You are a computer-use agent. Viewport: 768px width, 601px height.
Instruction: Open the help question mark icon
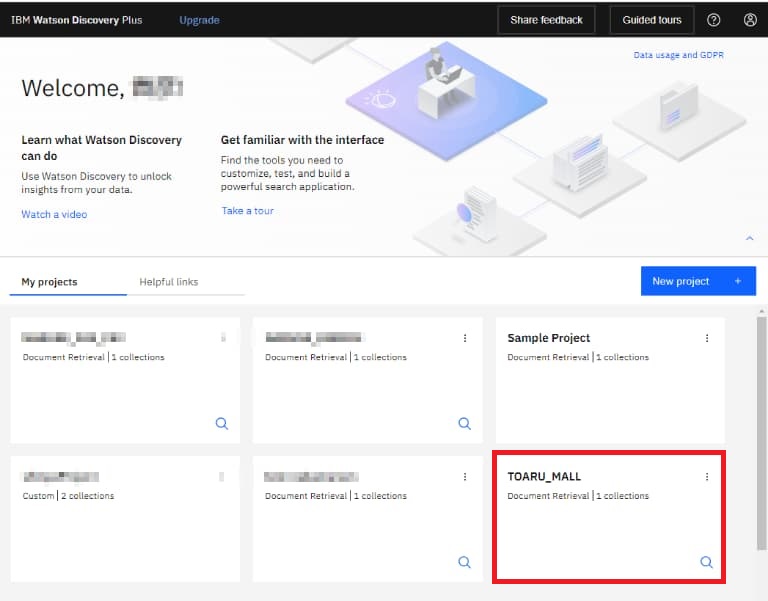tap(713, 20)
